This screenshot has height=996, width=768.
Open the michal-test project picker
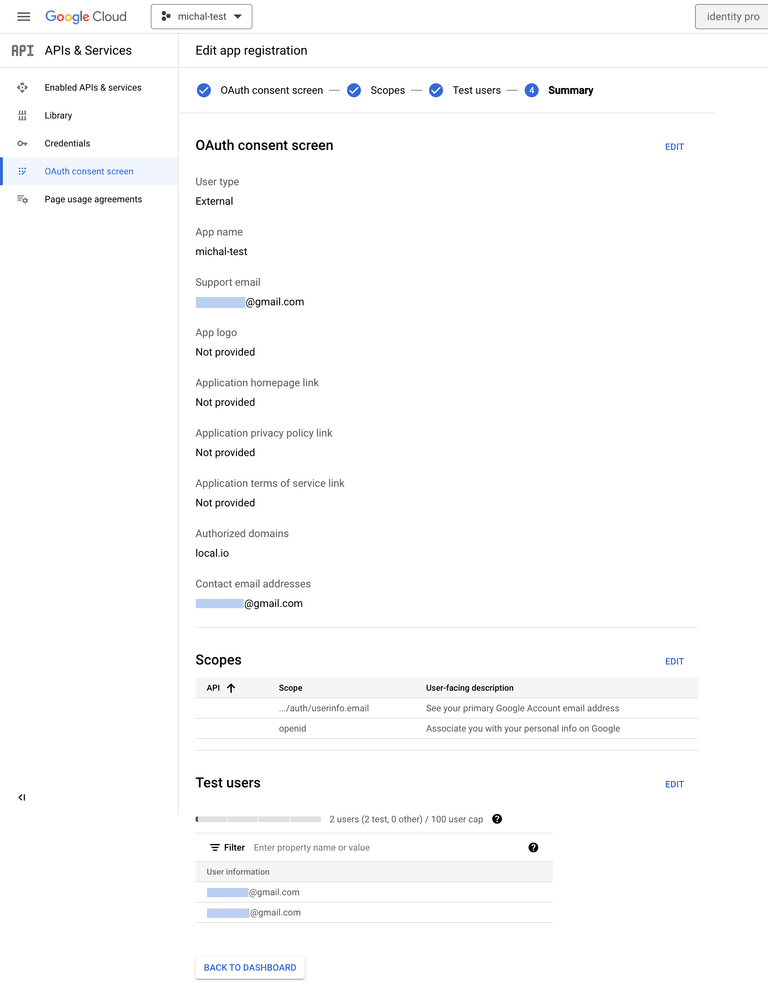201,16
